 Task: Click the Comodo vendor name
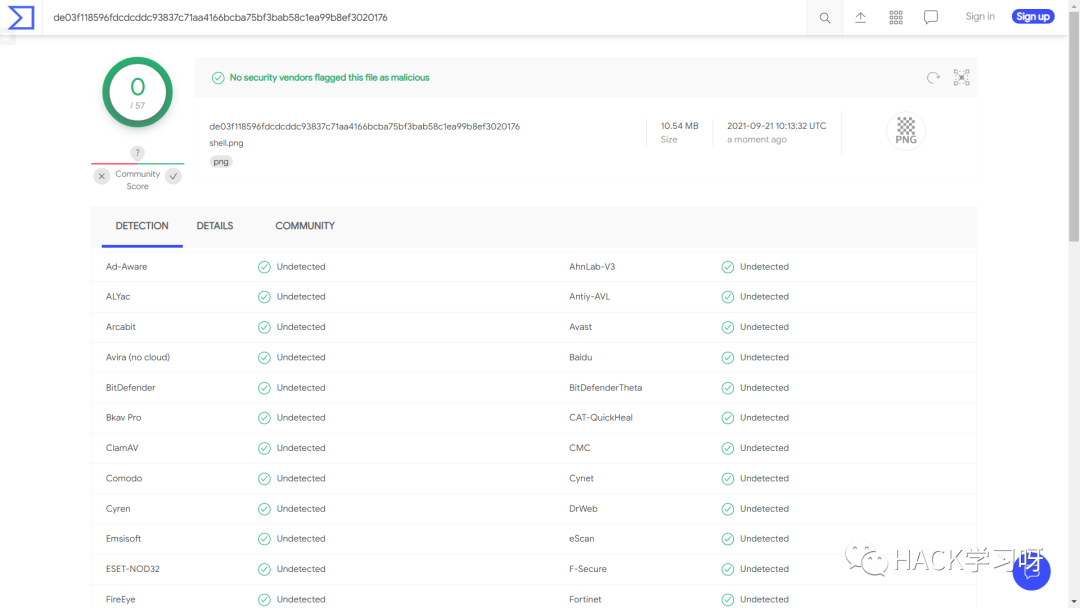tap(124, 479)
